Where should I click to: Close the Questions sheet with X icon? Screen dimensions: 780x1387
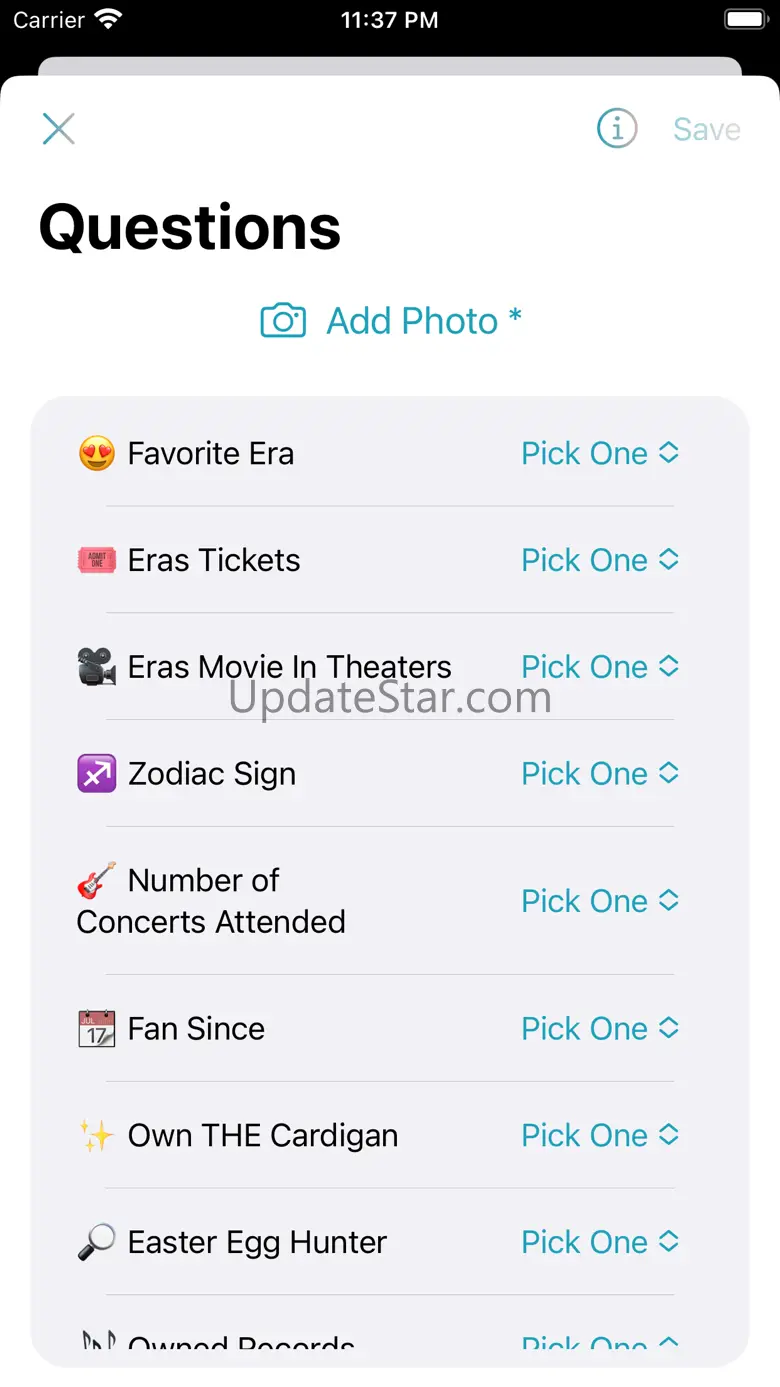(59, 129)
